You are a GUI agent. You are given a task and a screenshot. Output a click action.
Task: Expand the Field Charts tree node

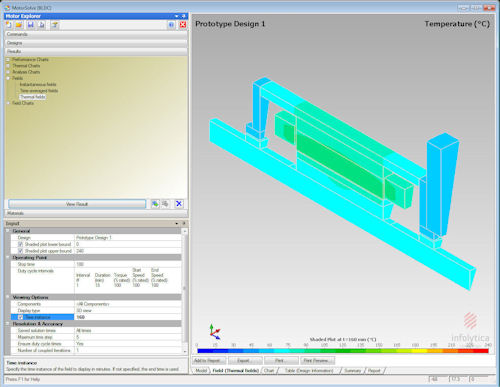(8, 103)
